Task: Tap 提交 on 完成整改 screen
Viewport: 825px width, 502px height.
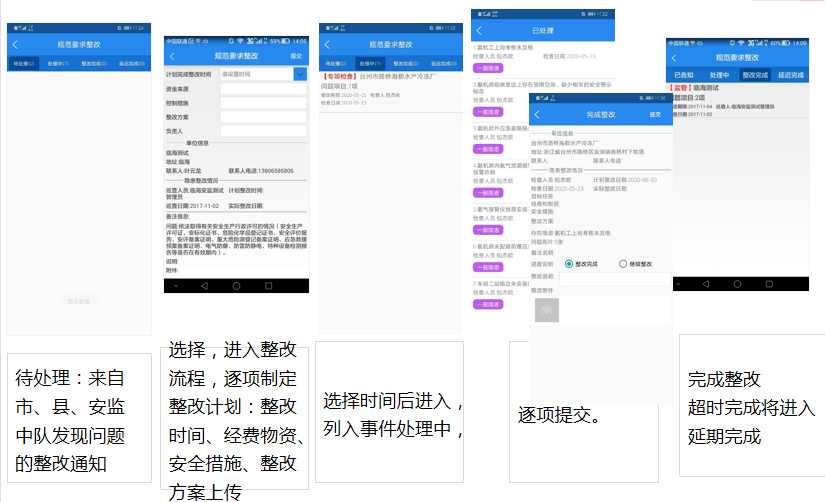Action: pyautogui.click(x=655, y=114)
